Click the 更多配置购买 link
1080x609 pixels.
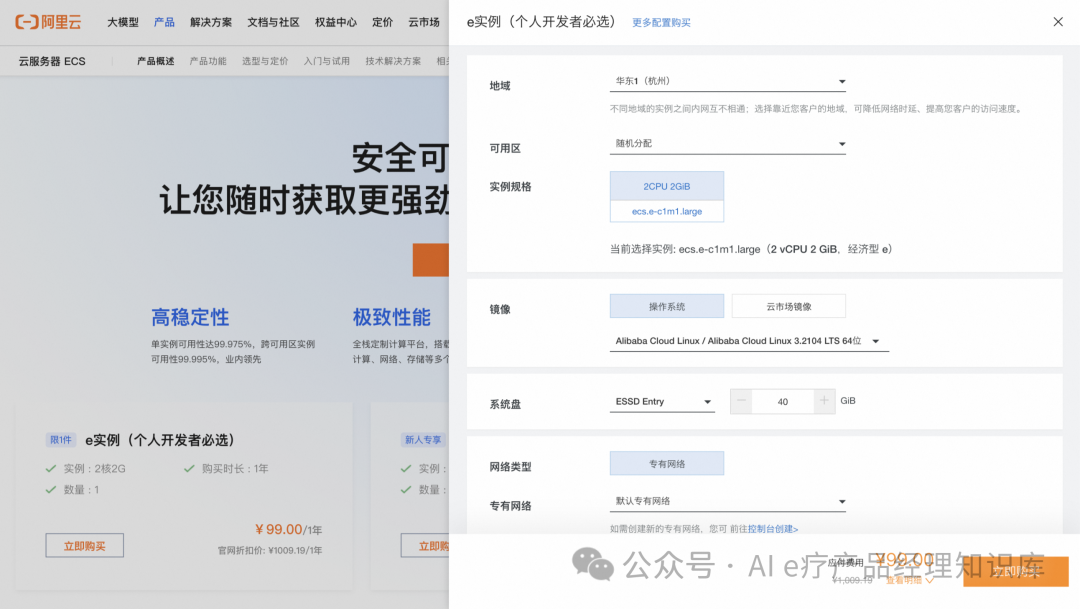(x=661, y=23)
